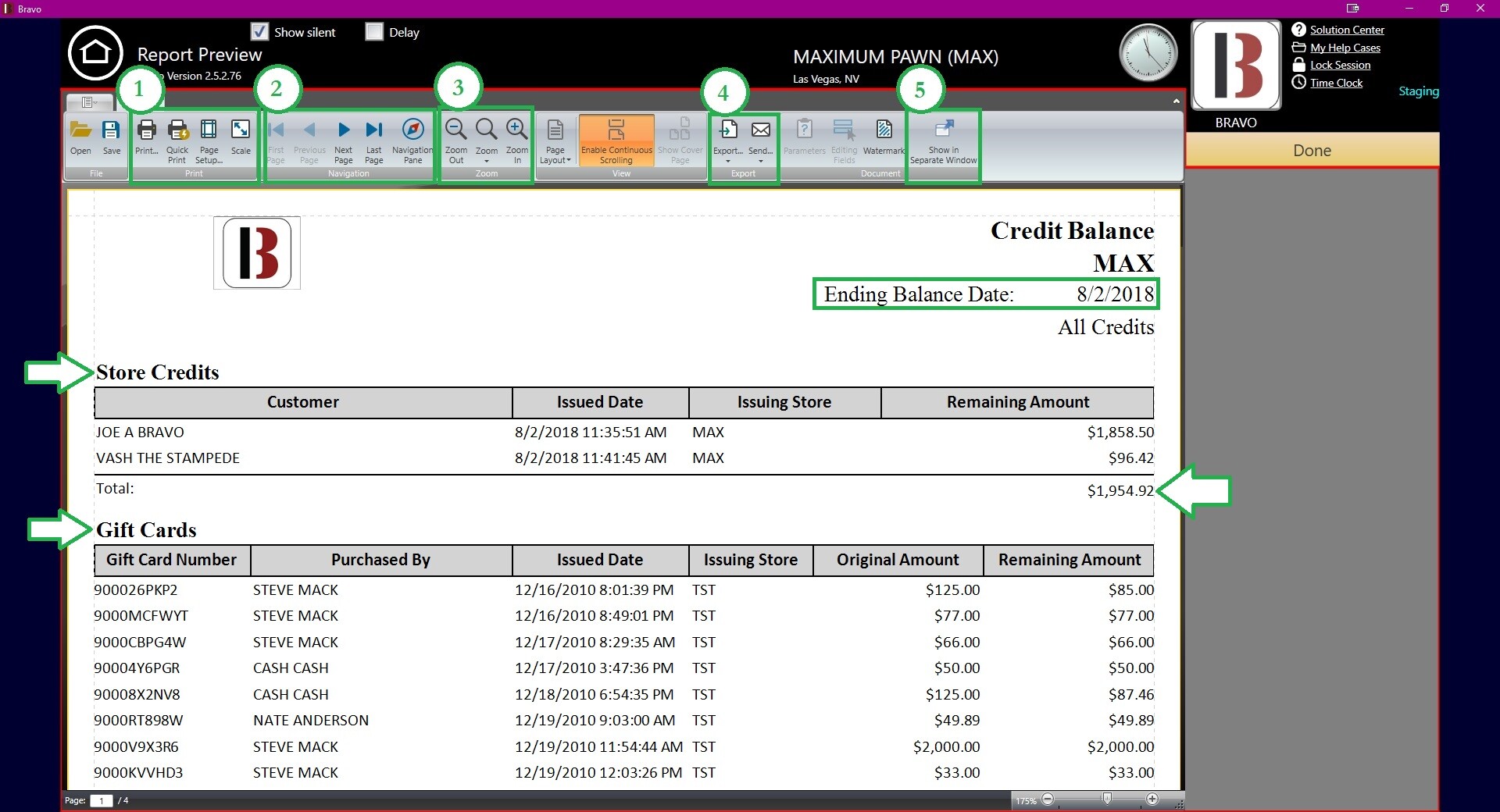
Task: Select JOE A BRAVO row
Action: tap(624, 432)
